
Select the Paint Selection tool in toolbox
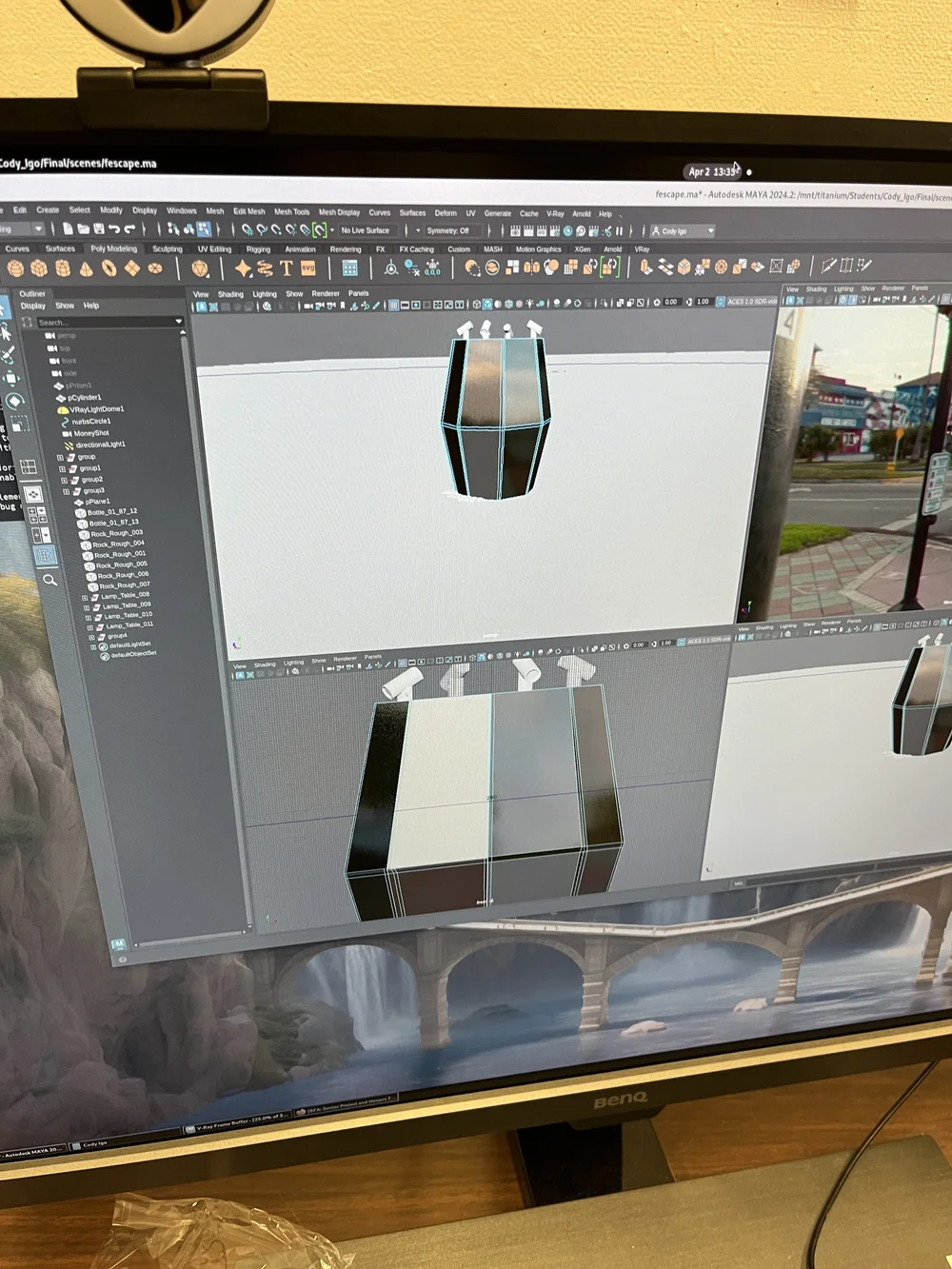8,356
